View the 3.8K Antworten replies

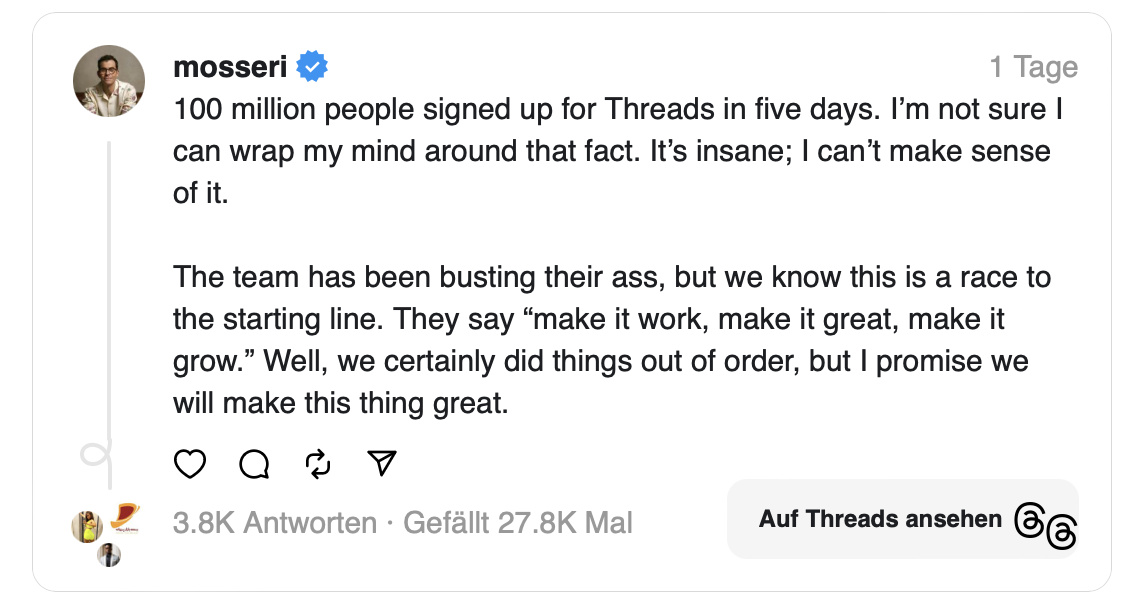pos(274,523)
